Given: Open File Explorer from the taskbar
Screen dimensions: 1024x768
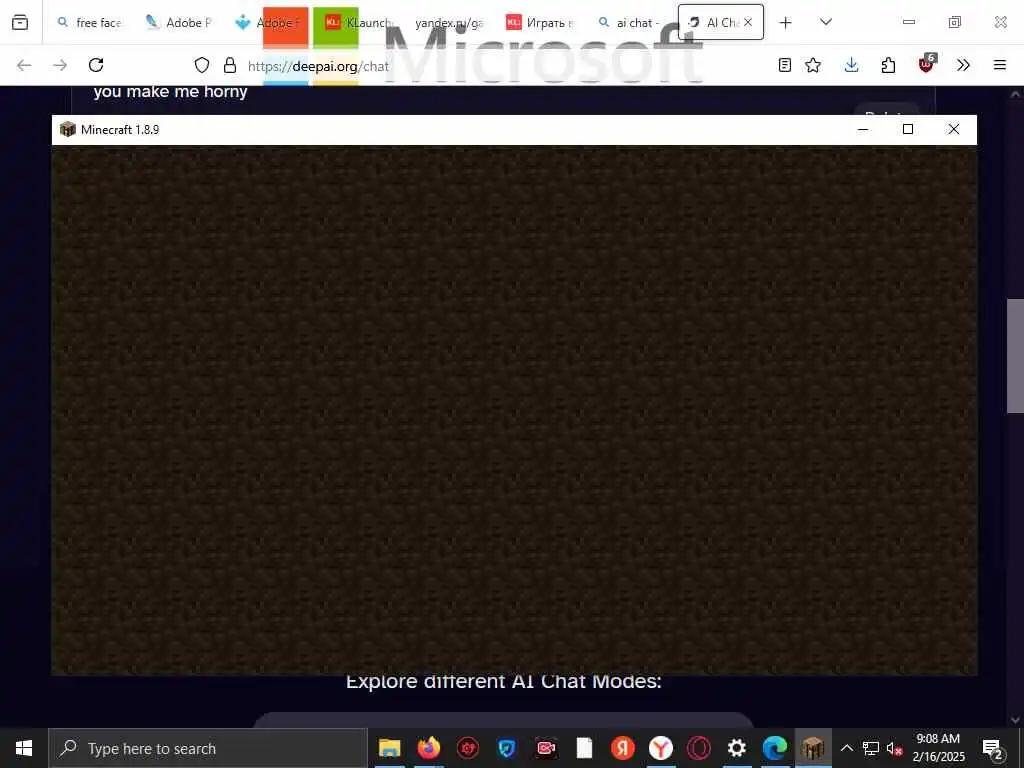Looking at the screenshot, I should (x=390, y=748).
